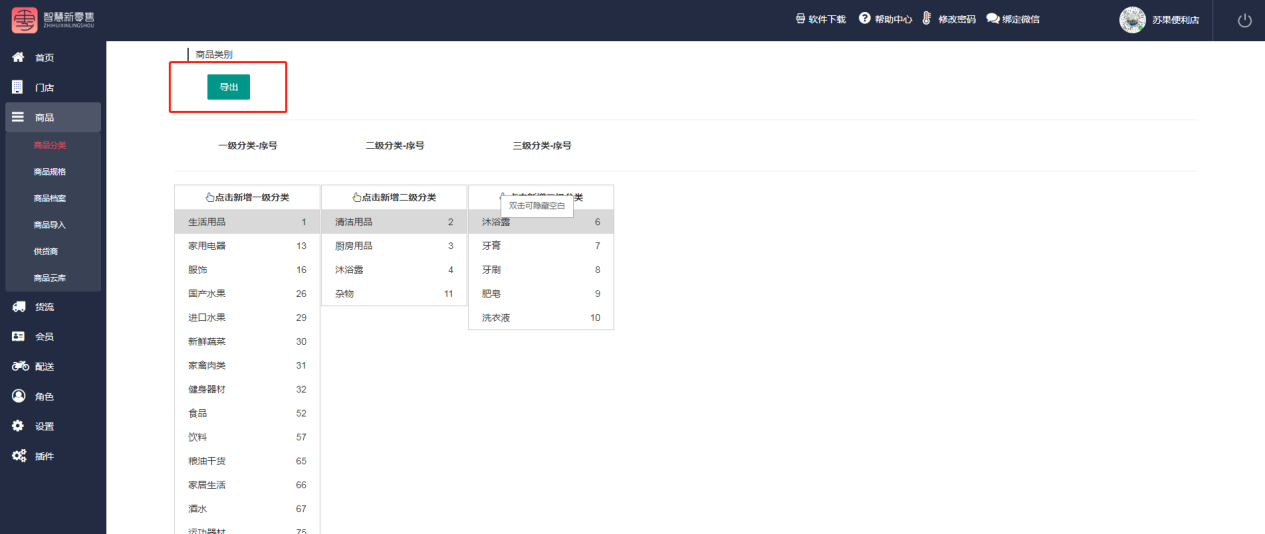Image resolution: width=1265 pixels, height=534 pixels.
Task: Click the green 导出 button
Action: pos(228,87)
